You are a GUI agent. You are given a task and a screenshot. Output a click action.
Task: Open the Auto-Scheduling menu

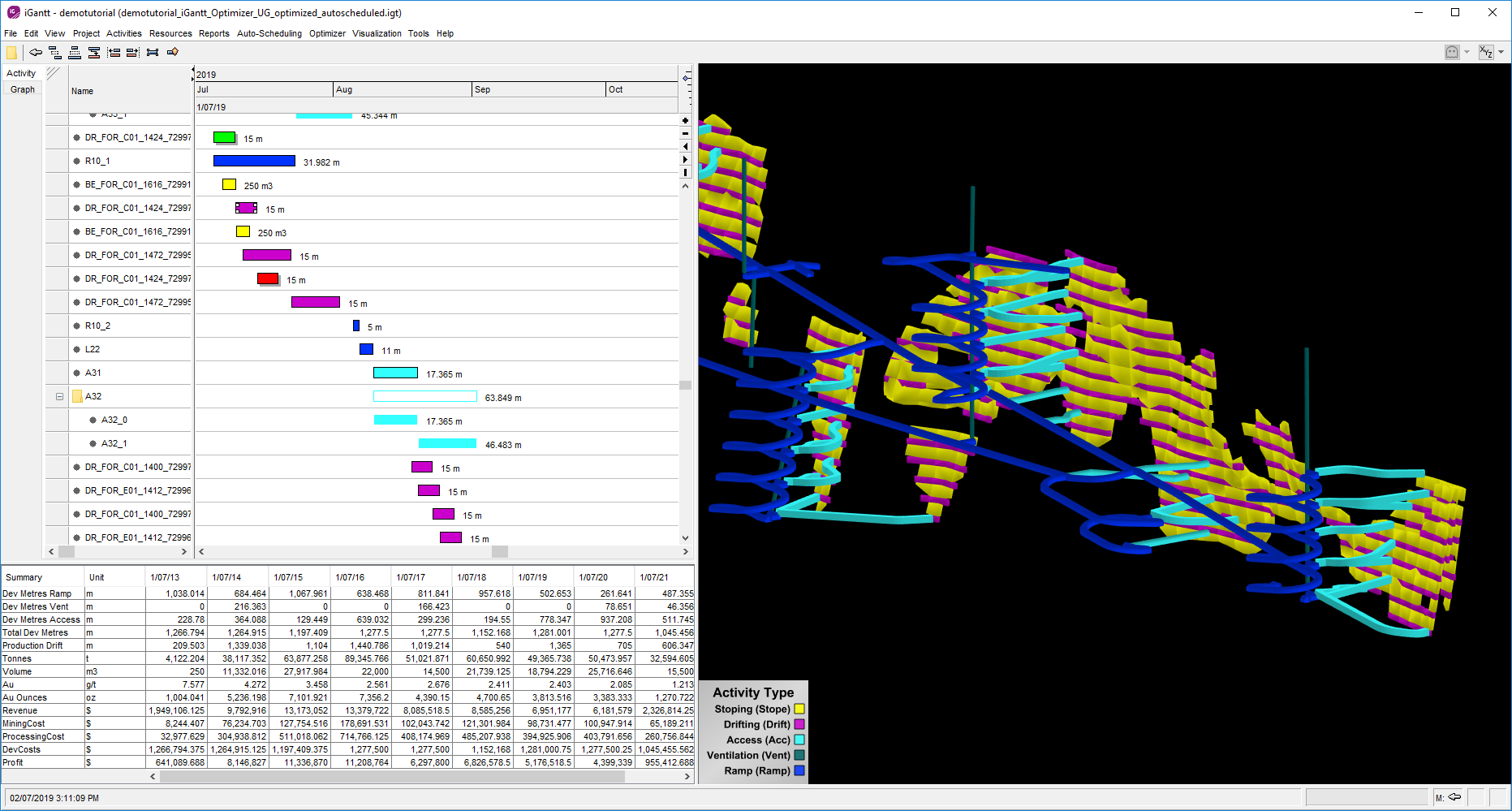click(x=269, y=33)
